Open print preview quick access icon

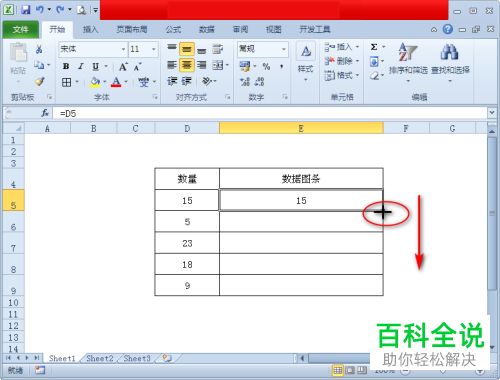pyautogui.click(x=81, y=10)
